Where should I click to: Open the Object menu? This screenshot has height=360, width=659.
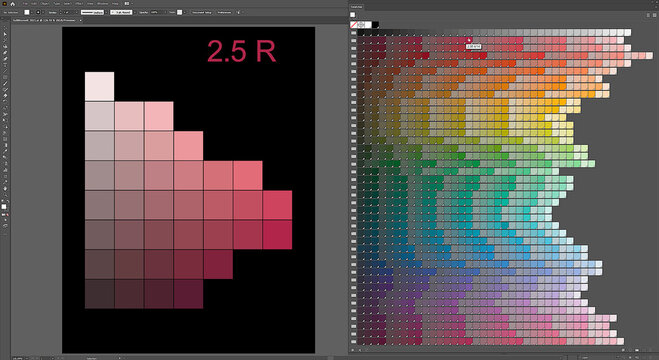click(x=45, y=4)
